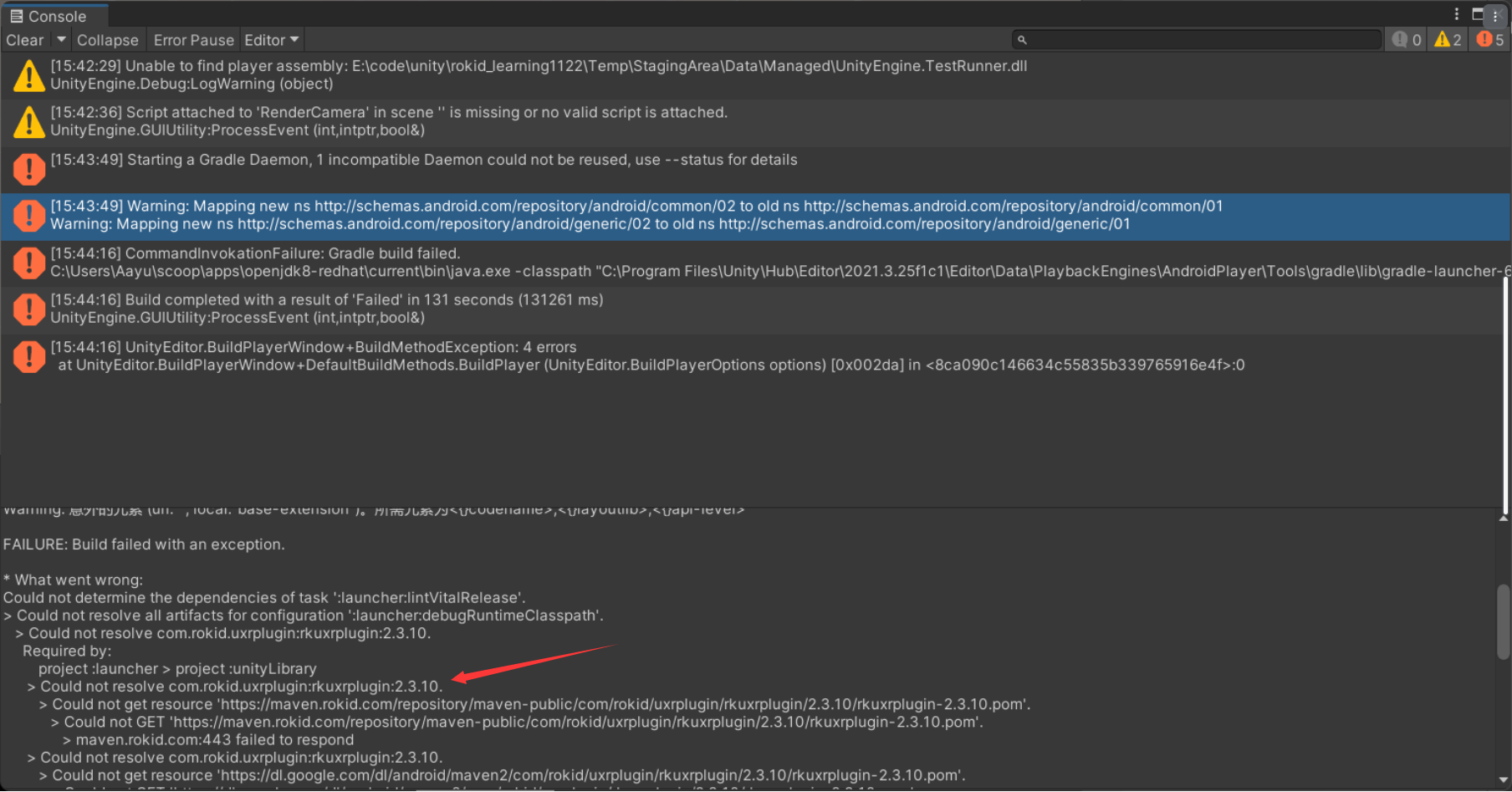Click error icon of Build completed entry
This screenshot has width=1512, height=792.
28,309
